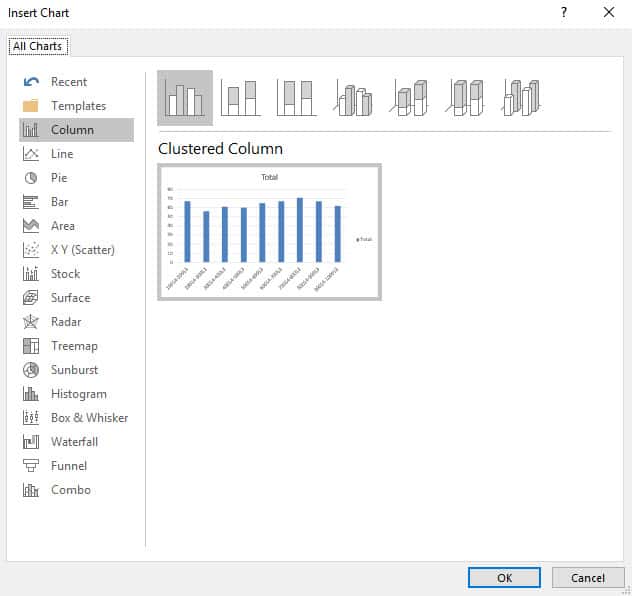The width and height of the screenshot is (632, 596).
Task: Click the Combo label in list
Action: (71, 490)
